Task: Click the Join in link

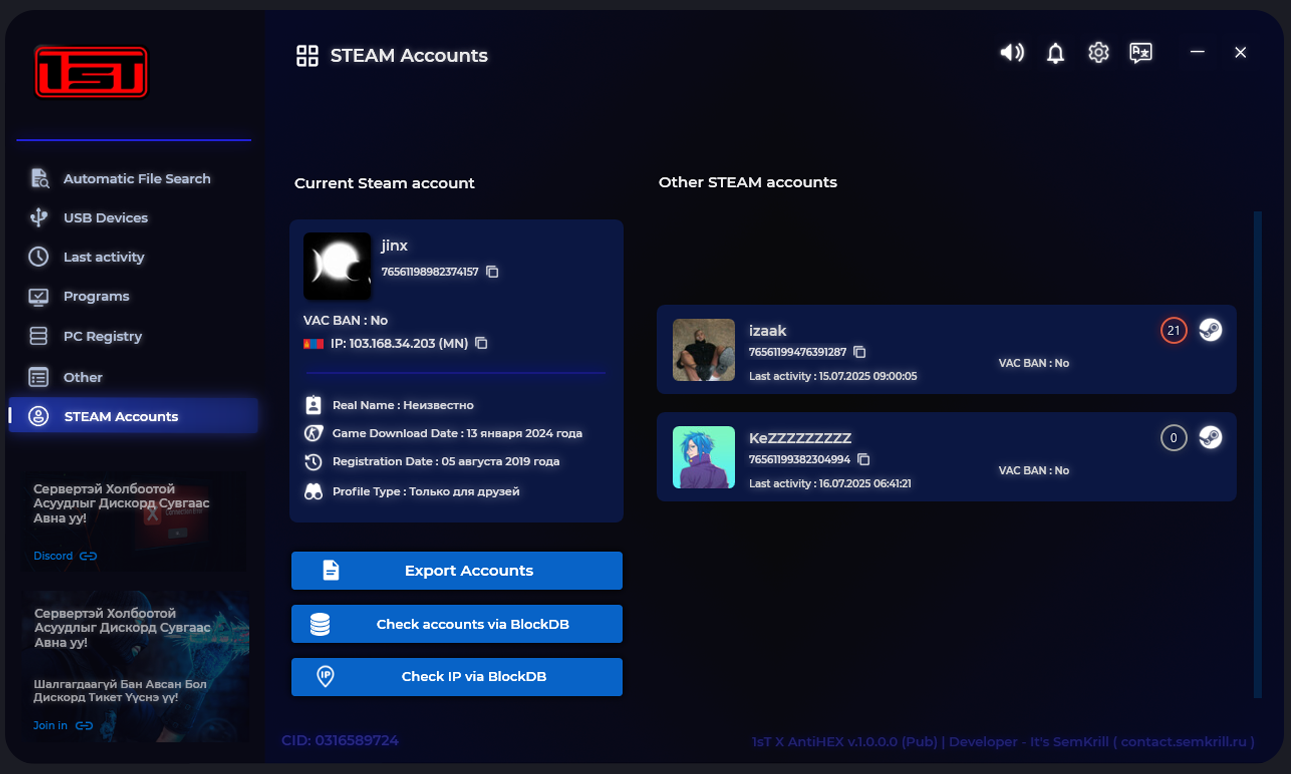Action: click(63, 726)
